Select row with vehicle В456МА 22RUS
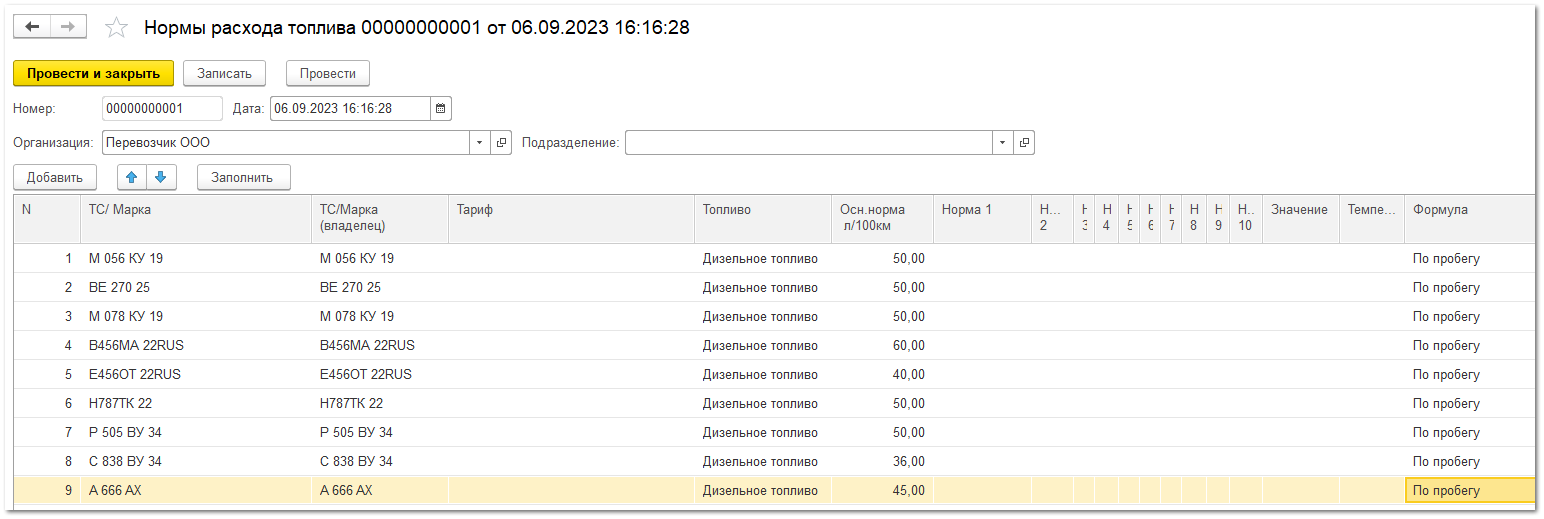Screen dimensions: 1544x519 point(136,346)
